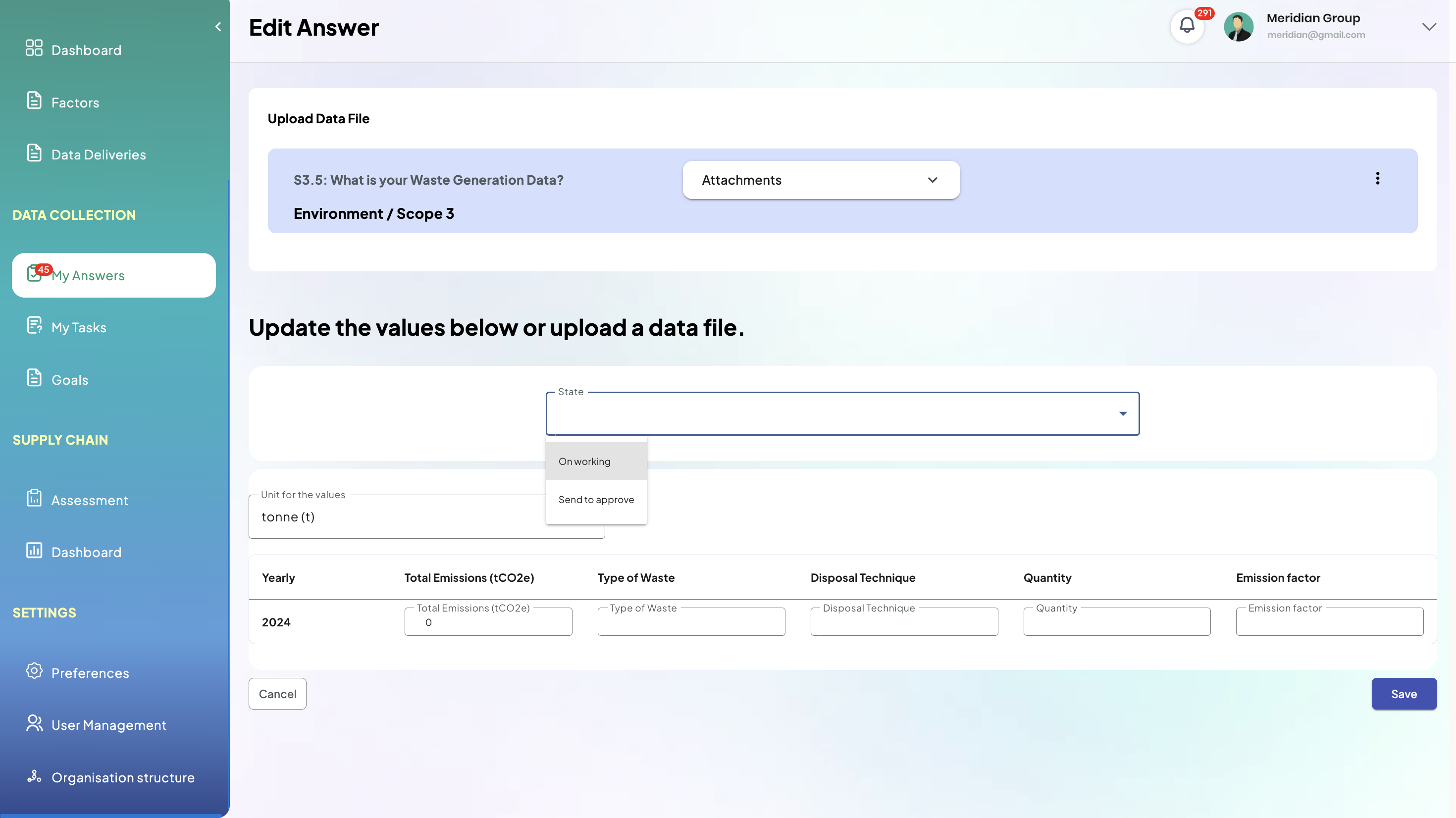Open Goals via its document icon
Screen dimensions: 1456x818
pyautogui.click(x=34, y=378)
